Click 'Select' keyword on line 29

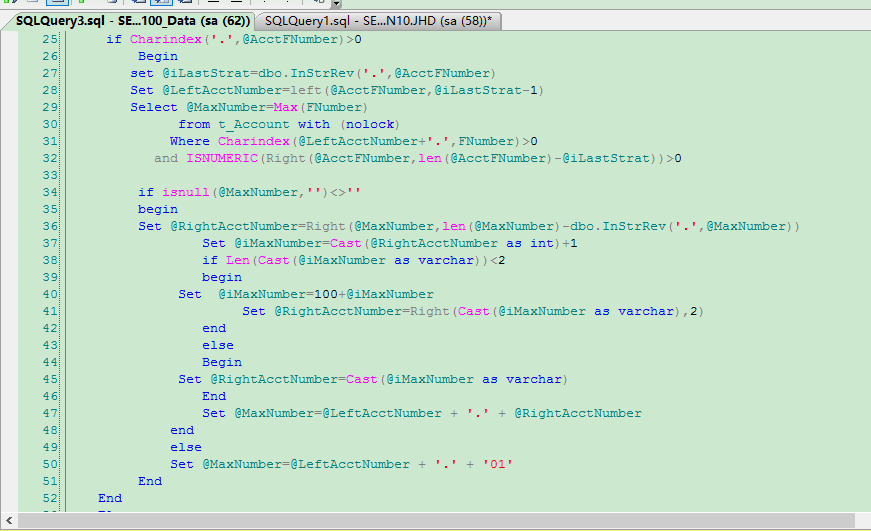(154, 107)
